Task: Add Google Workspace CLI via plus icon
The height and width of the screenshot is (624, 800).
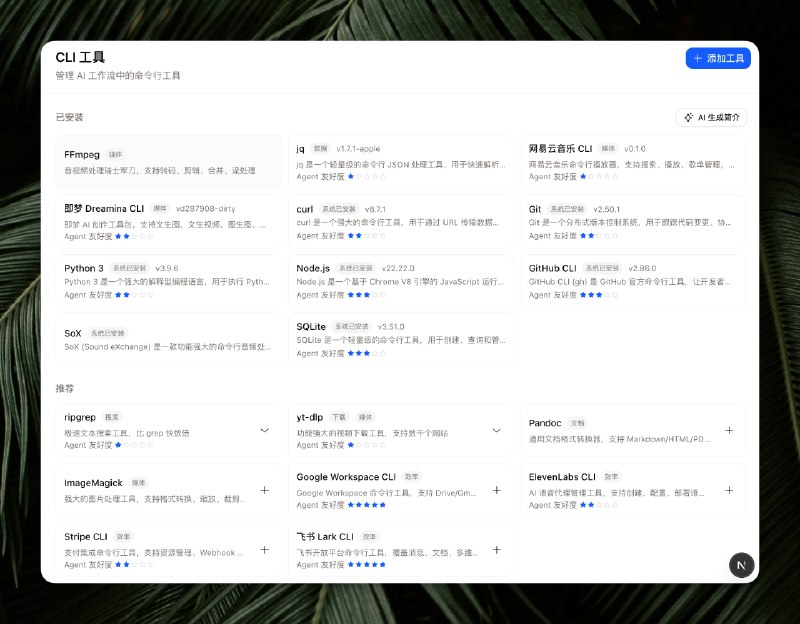Action: (496, 490)
